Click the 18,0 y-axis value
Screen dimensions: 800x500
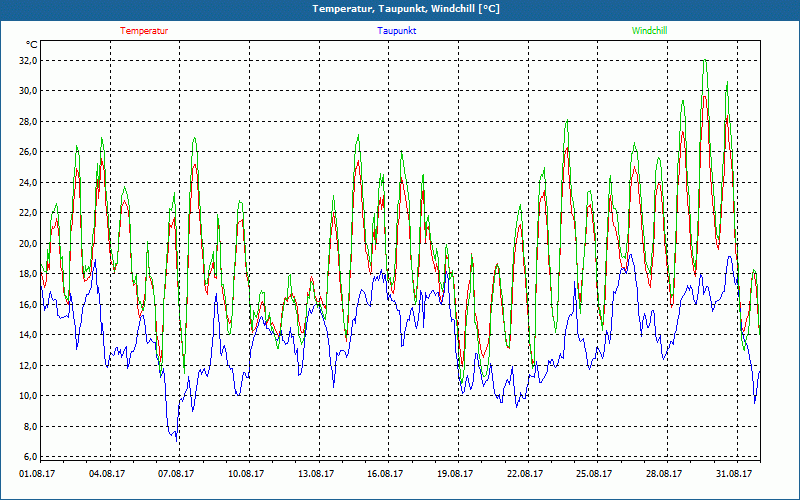[29, 274]
